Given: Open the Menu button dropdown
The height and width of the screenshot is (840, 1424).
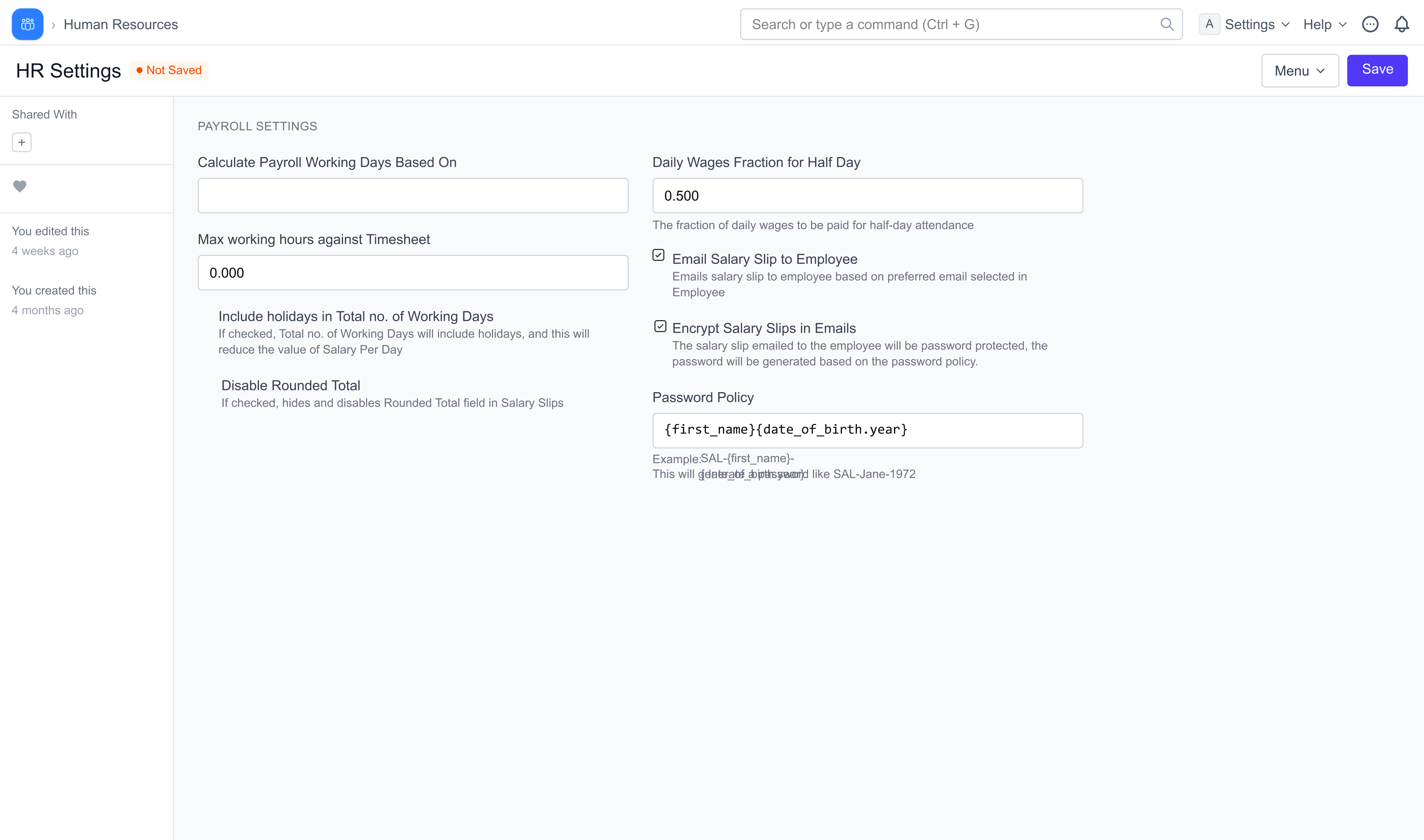Looking at the screenshot, I should click(1299, 71).
